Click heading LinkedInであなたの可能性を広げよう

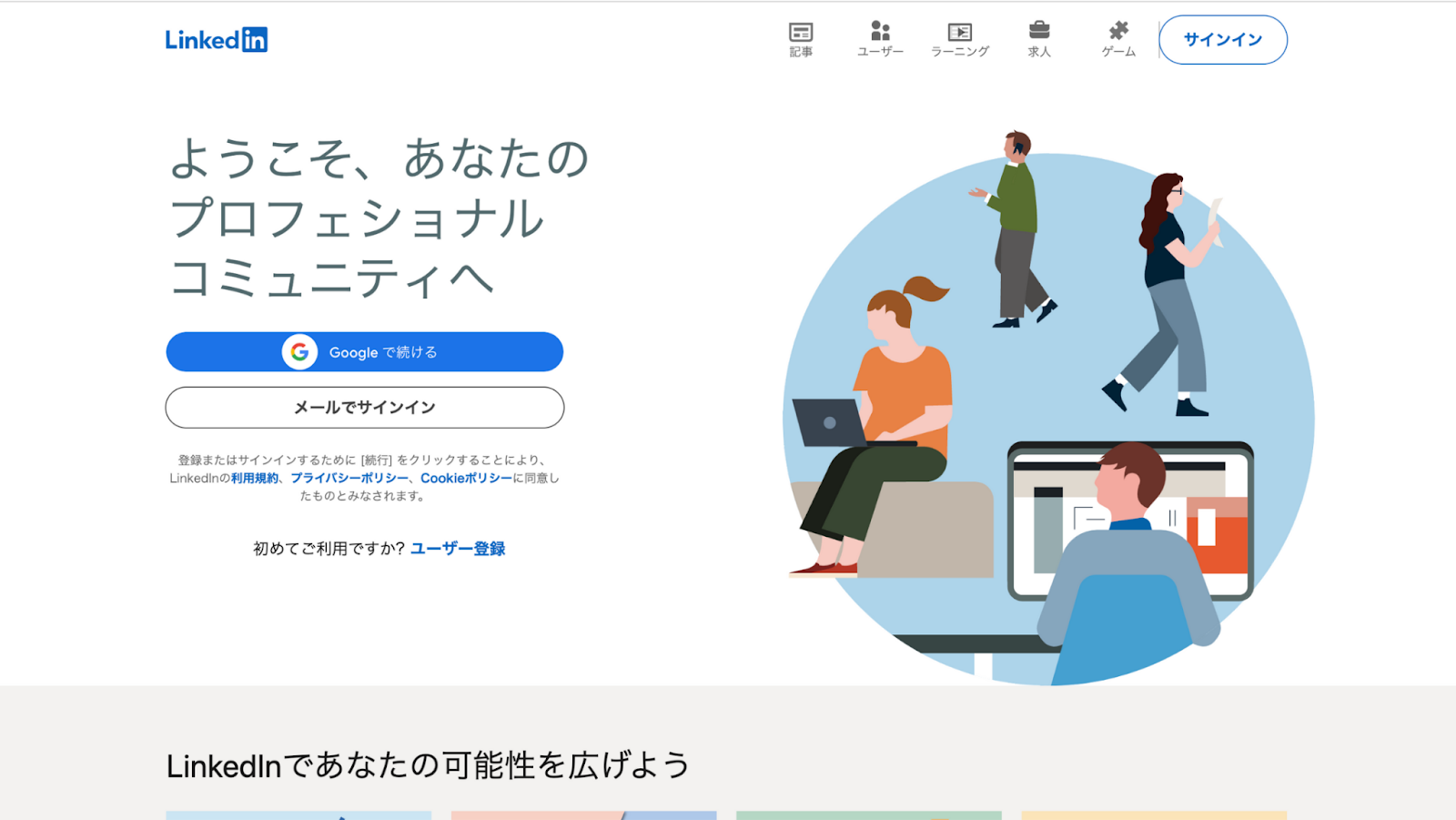tap(428, 765)
